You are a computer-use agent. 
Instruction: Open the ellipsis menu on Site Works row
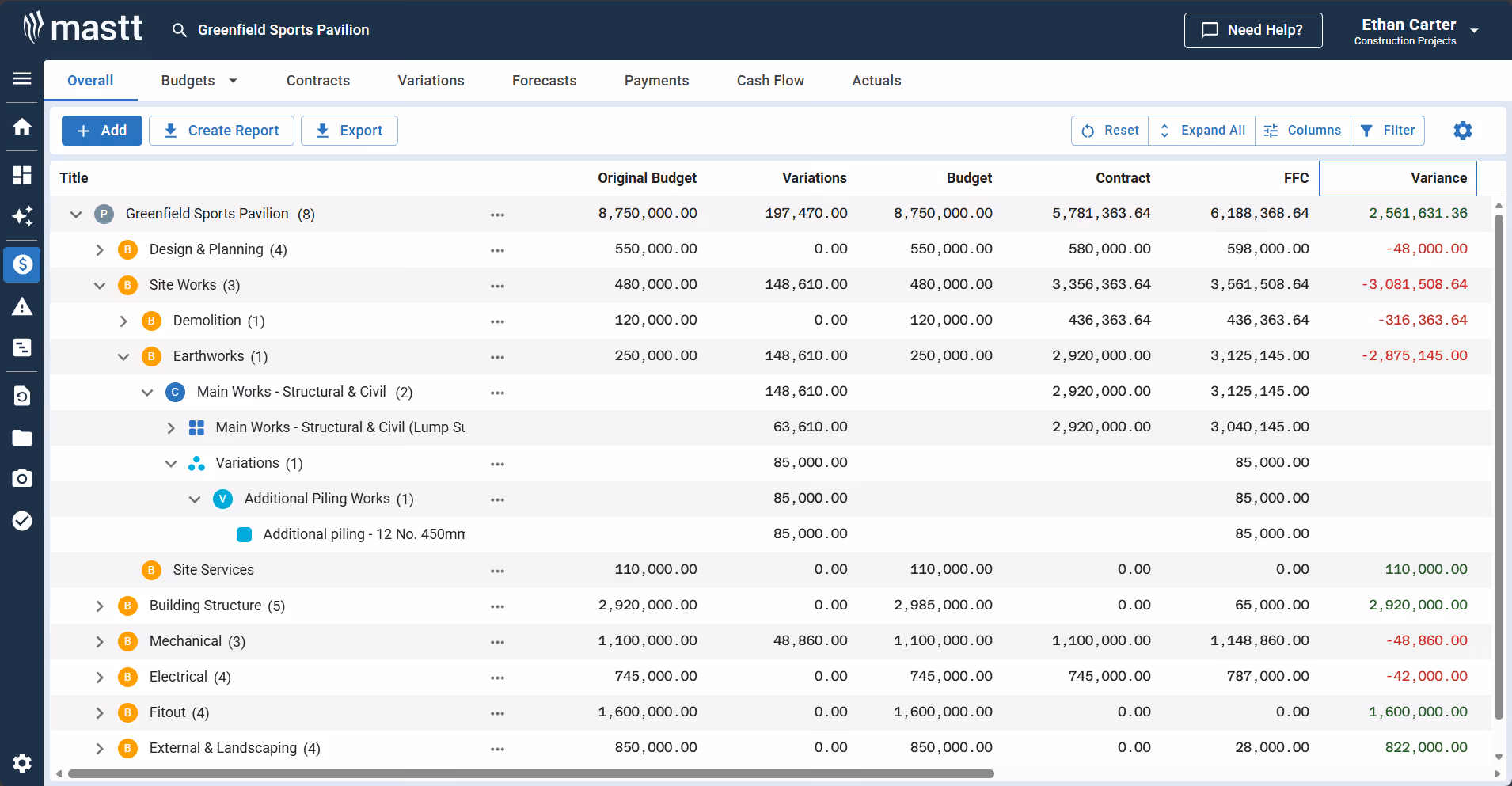pos(497,285)
